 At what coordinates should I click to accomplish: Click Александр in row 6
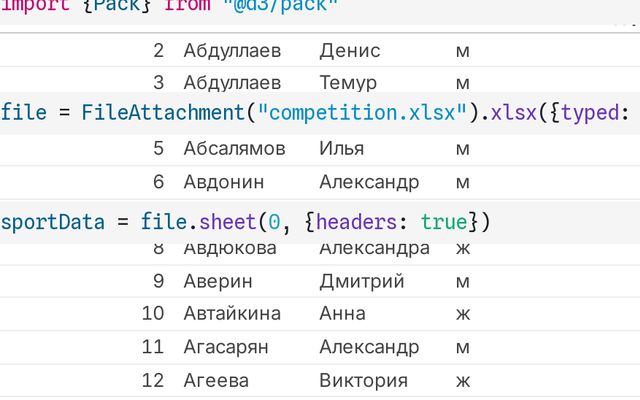coord(369,182)
